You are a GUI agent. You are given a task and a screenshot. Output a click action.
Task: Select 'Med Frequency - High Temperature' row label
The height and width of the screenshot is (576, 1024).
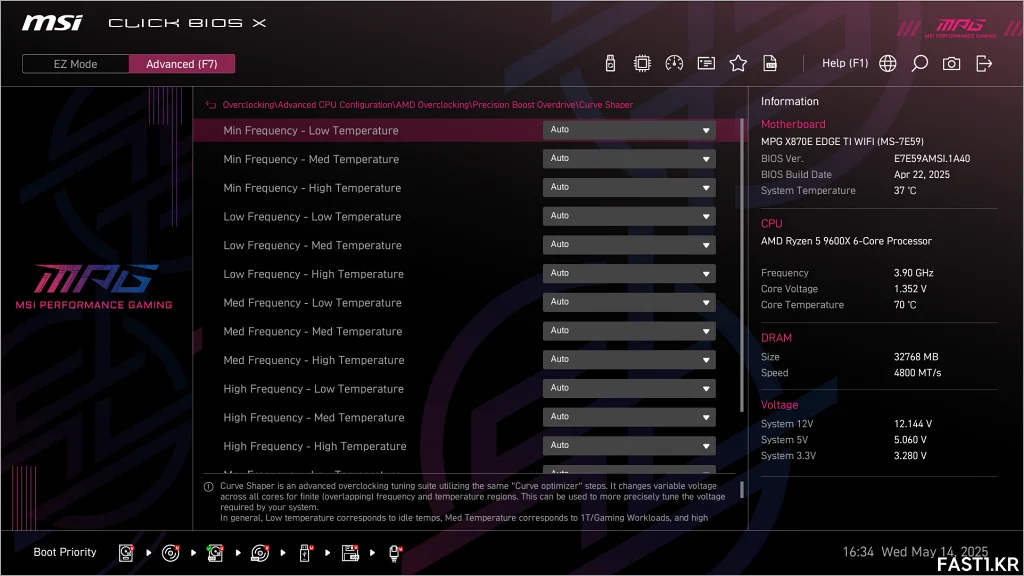click(313, 360)
